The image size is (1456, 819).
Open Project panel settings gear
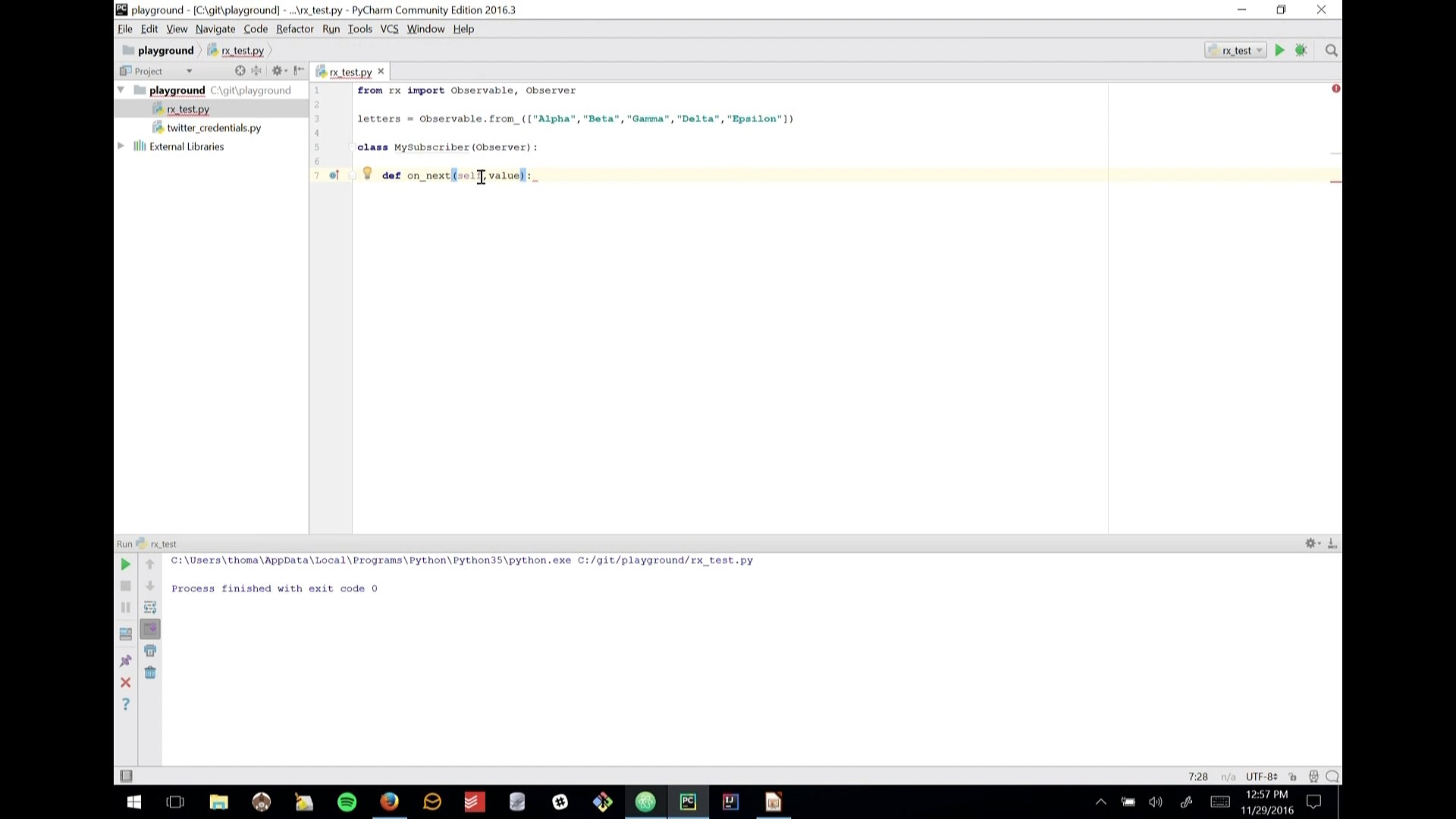[278, 71]
